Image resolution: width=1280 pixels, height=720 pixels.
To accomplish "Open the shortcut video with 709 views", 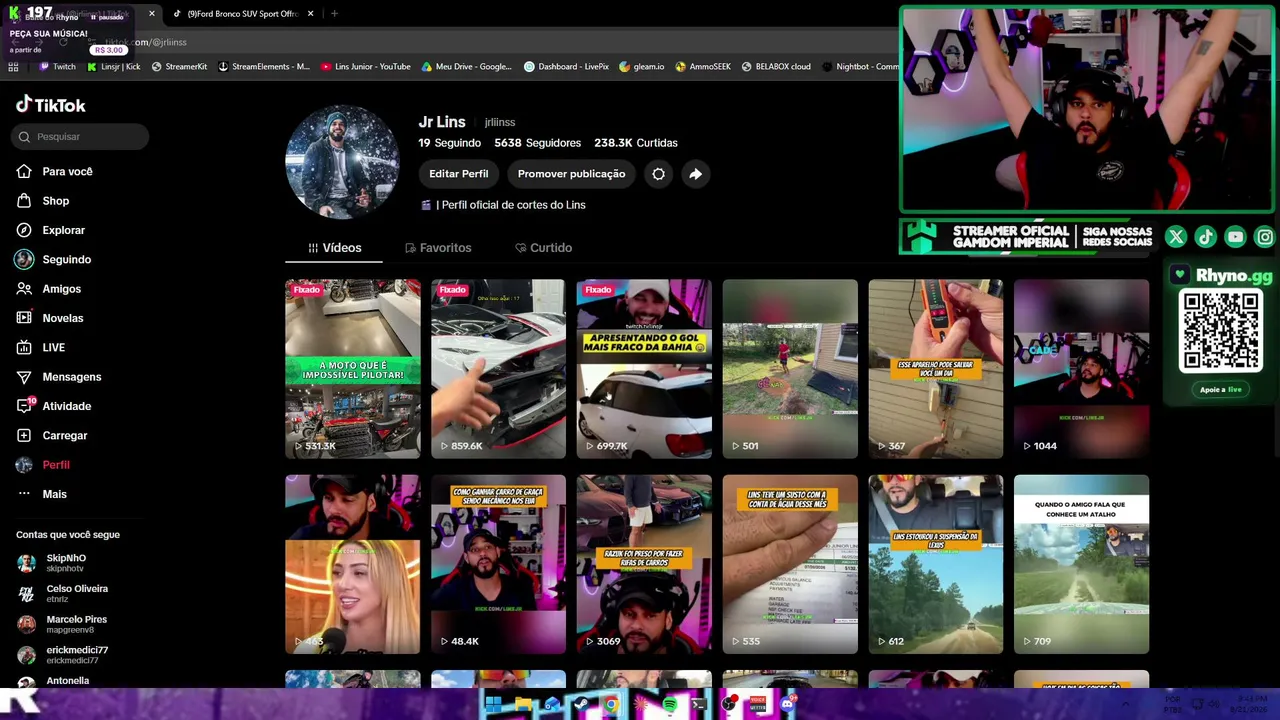I will click(1081, 565).
